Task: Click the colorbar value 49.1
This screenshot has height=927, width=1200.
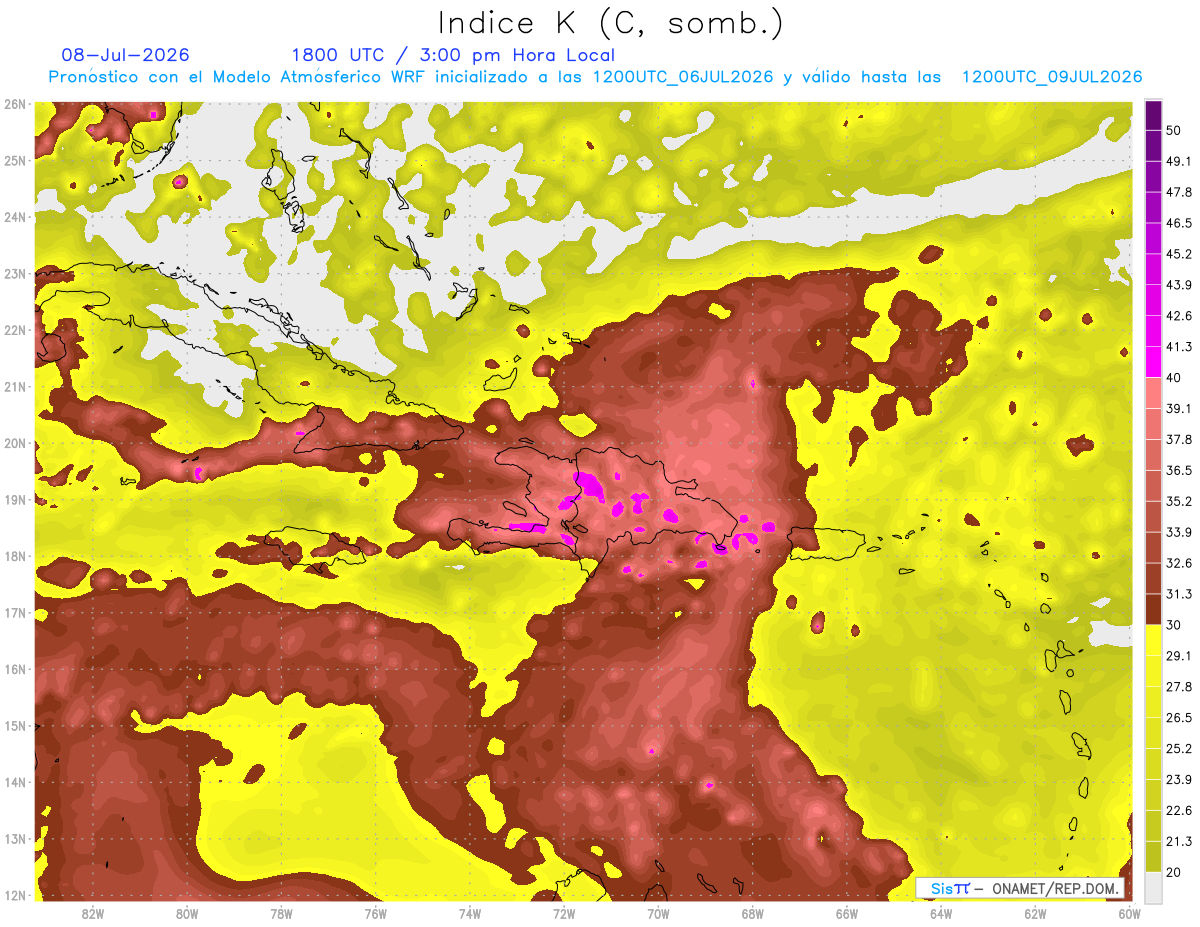Action: [1180, 161]
